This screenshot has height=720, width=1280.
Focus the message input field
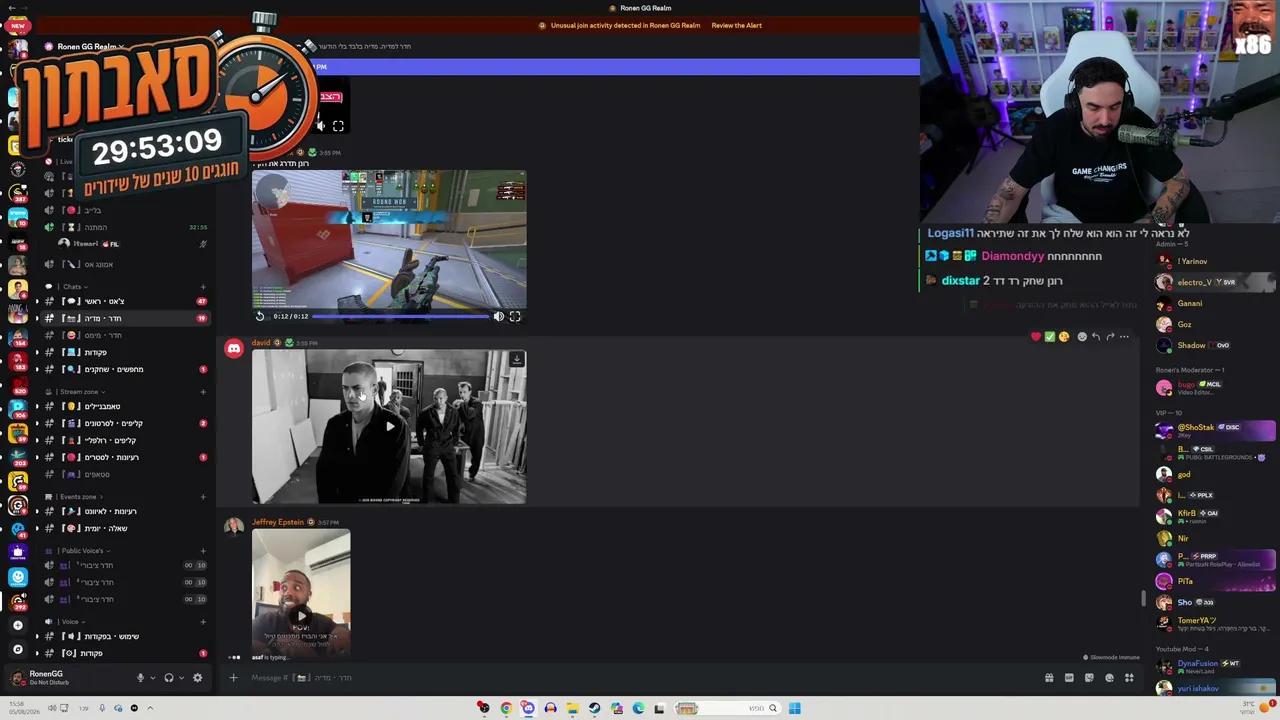[x=640, y=678]
